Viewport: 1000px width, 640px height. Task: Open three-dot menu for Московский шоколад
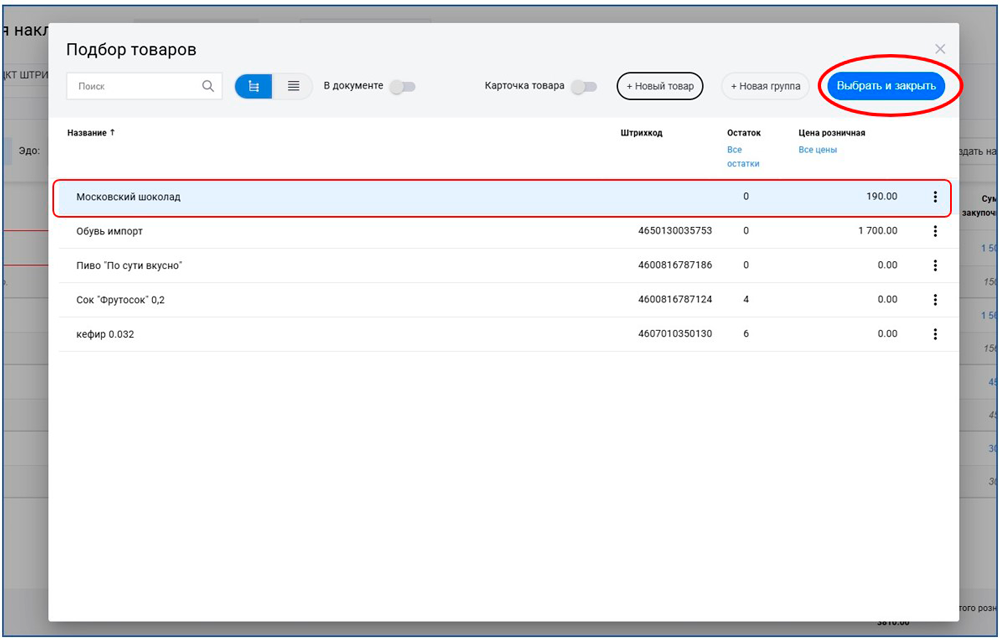(935, 197)
